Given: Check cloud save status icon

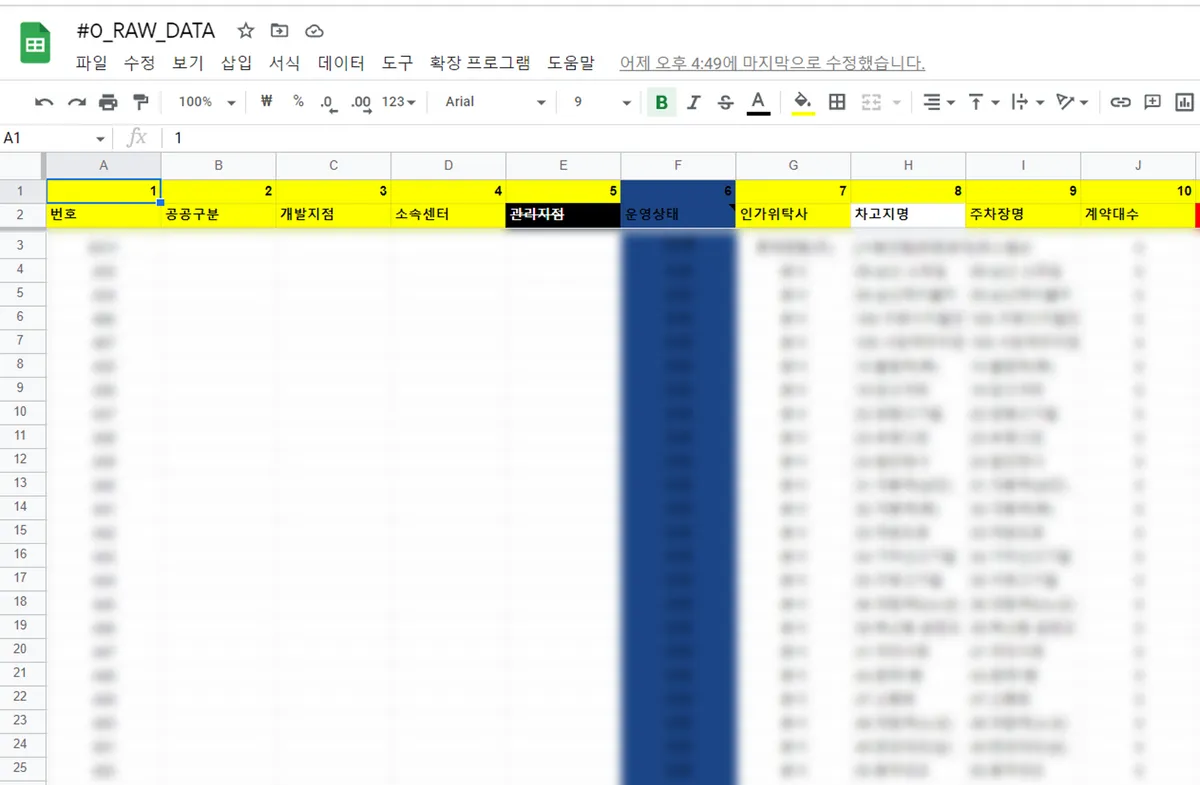Looking at the screenshot, I should 314,31.
